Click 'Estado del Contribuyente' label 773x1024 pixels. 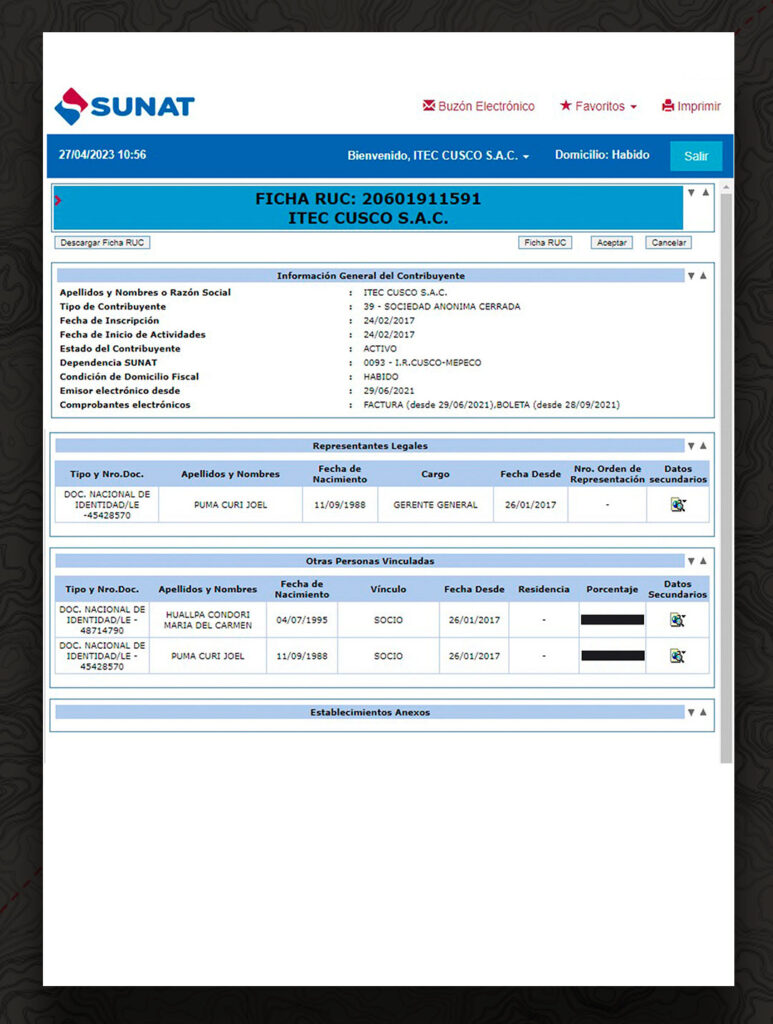point(120,349)
